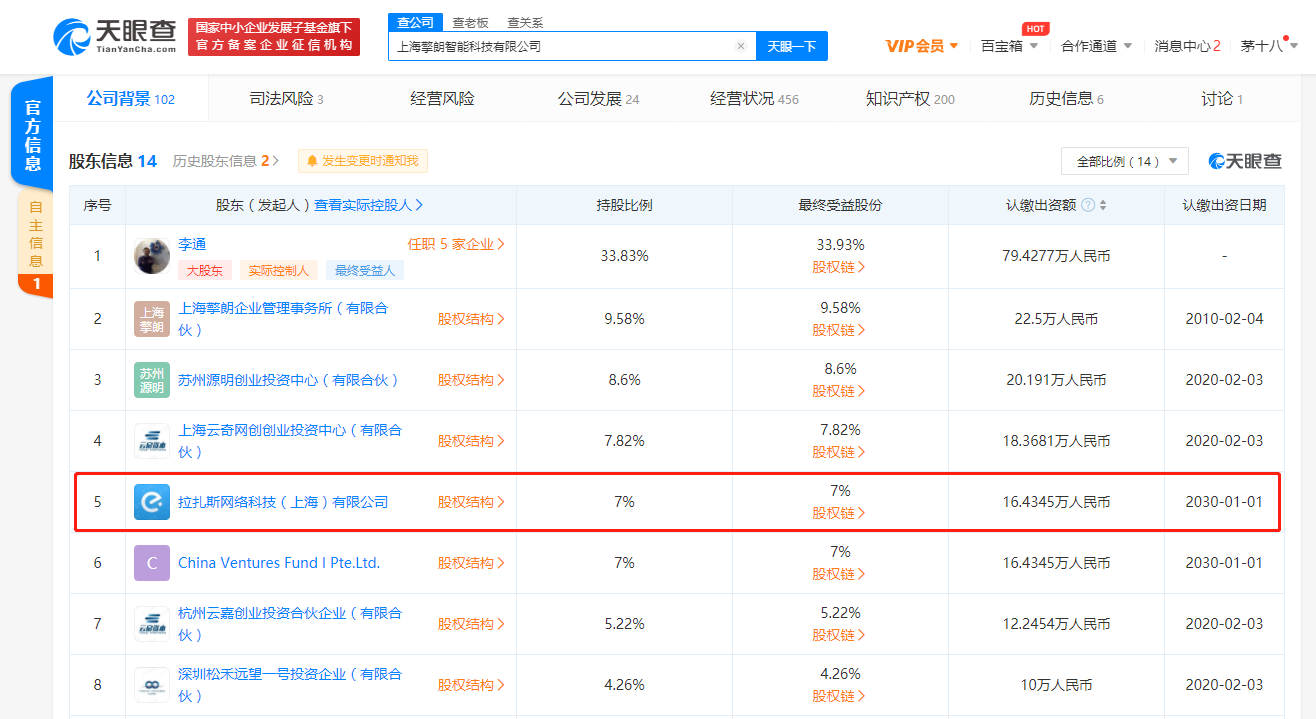
Task: Switch to the 经营状况 tab
Action: point(754,99)
